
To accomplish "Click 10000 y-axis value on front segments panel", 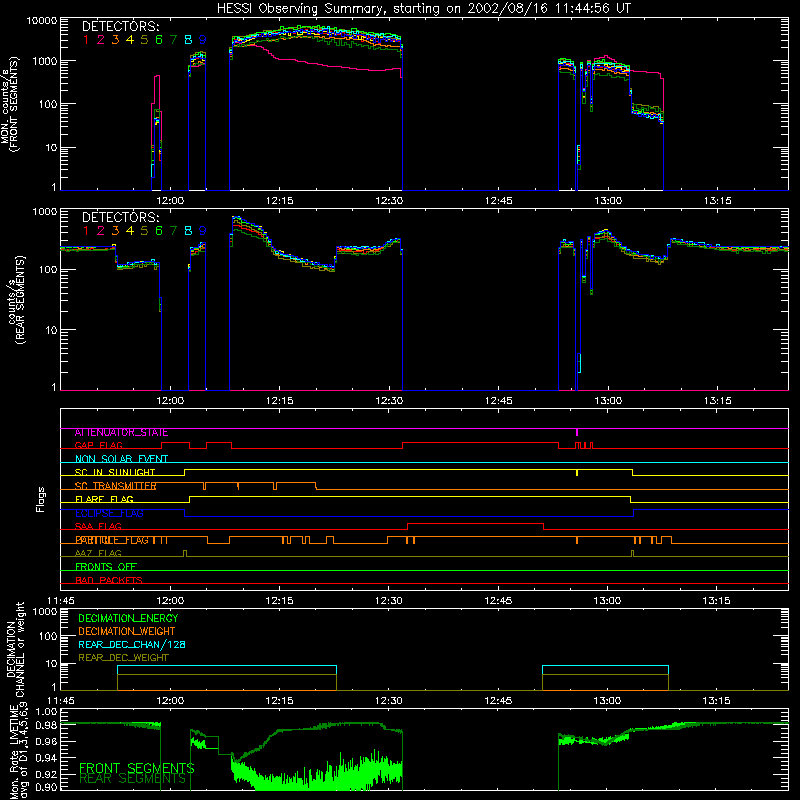I will (x=42, y=21).
